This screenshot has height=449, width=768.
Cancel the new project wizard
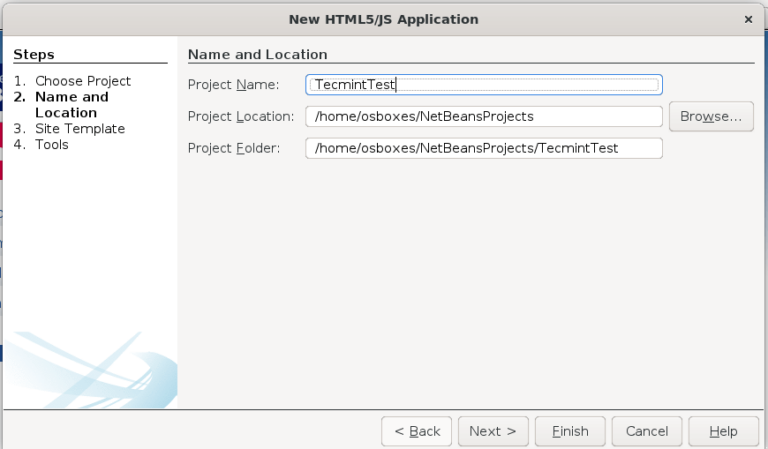coord(646,431)
